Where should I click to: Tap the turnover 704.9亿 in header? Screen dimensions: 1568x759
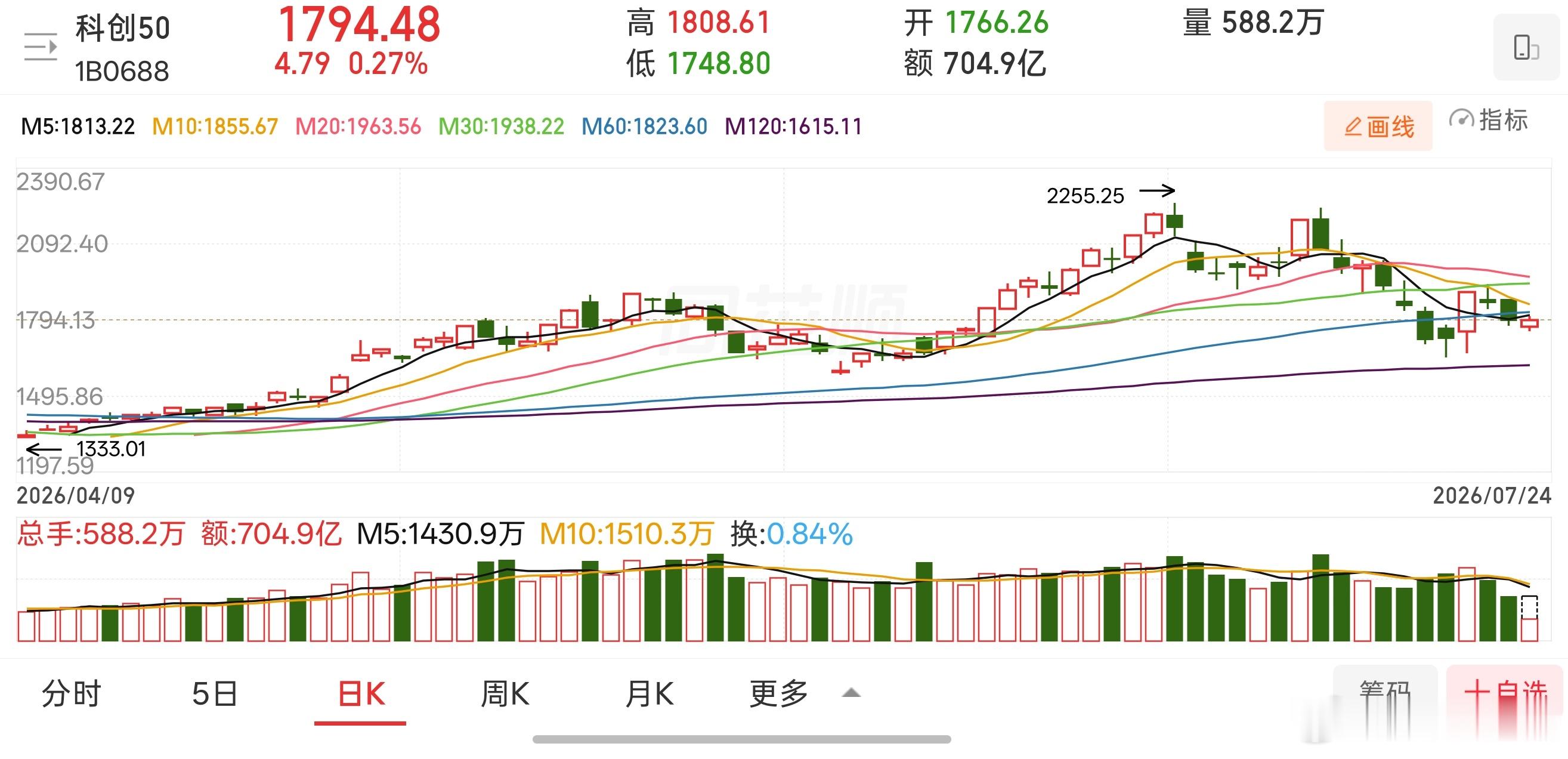pyautogui.click(x=995, y=63)
